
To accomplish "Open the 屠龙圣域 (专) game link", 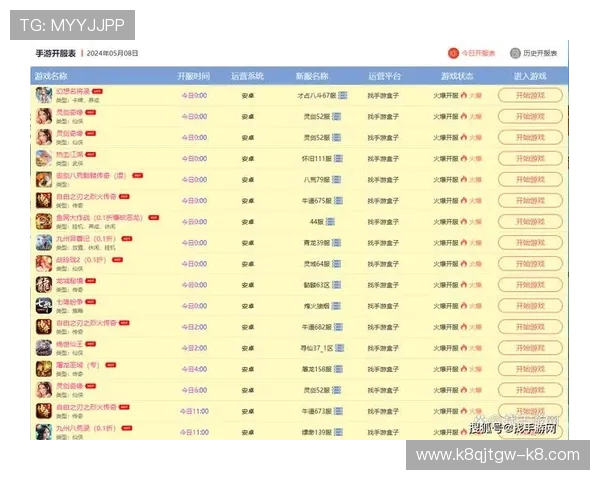I will (x=78, y=365).
